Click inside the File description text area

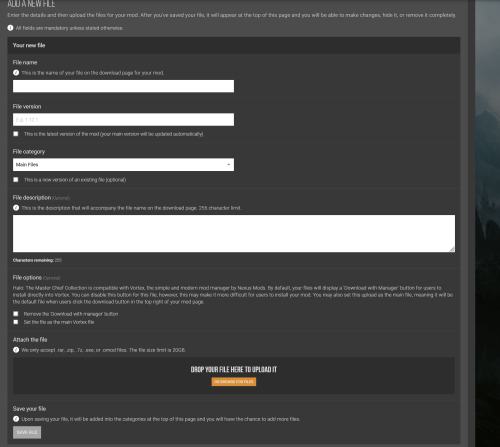pos(234,233)
